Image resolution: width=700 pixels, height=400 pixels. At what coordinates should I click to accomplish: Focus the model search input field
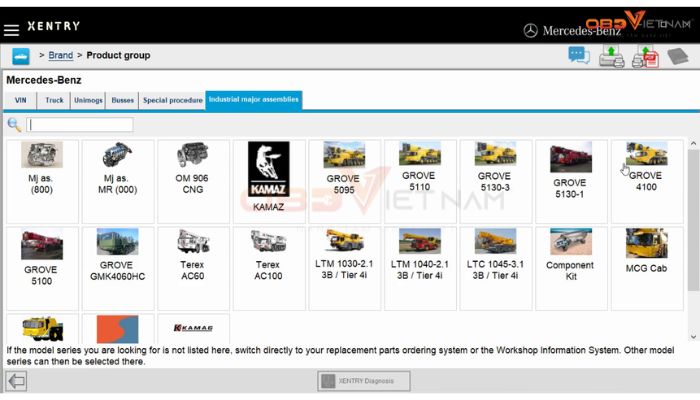[79, 125]
